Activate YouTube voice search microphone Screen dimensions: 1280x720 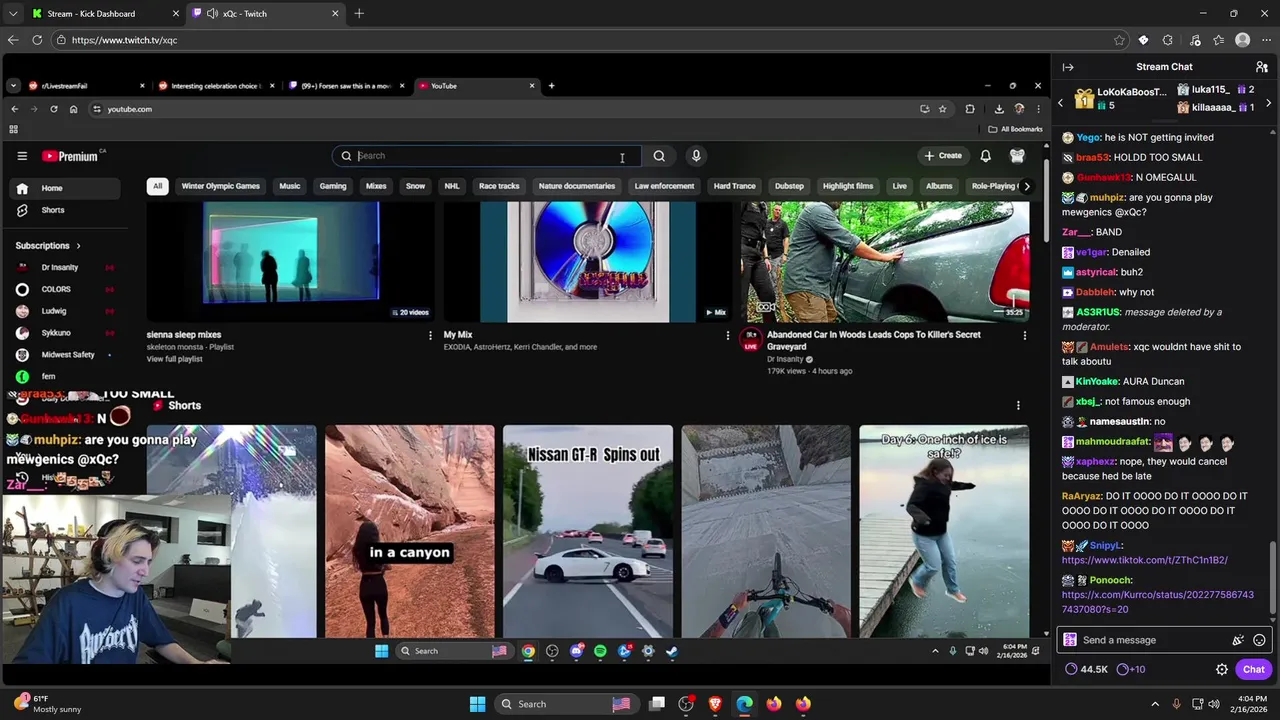point(696,156)
